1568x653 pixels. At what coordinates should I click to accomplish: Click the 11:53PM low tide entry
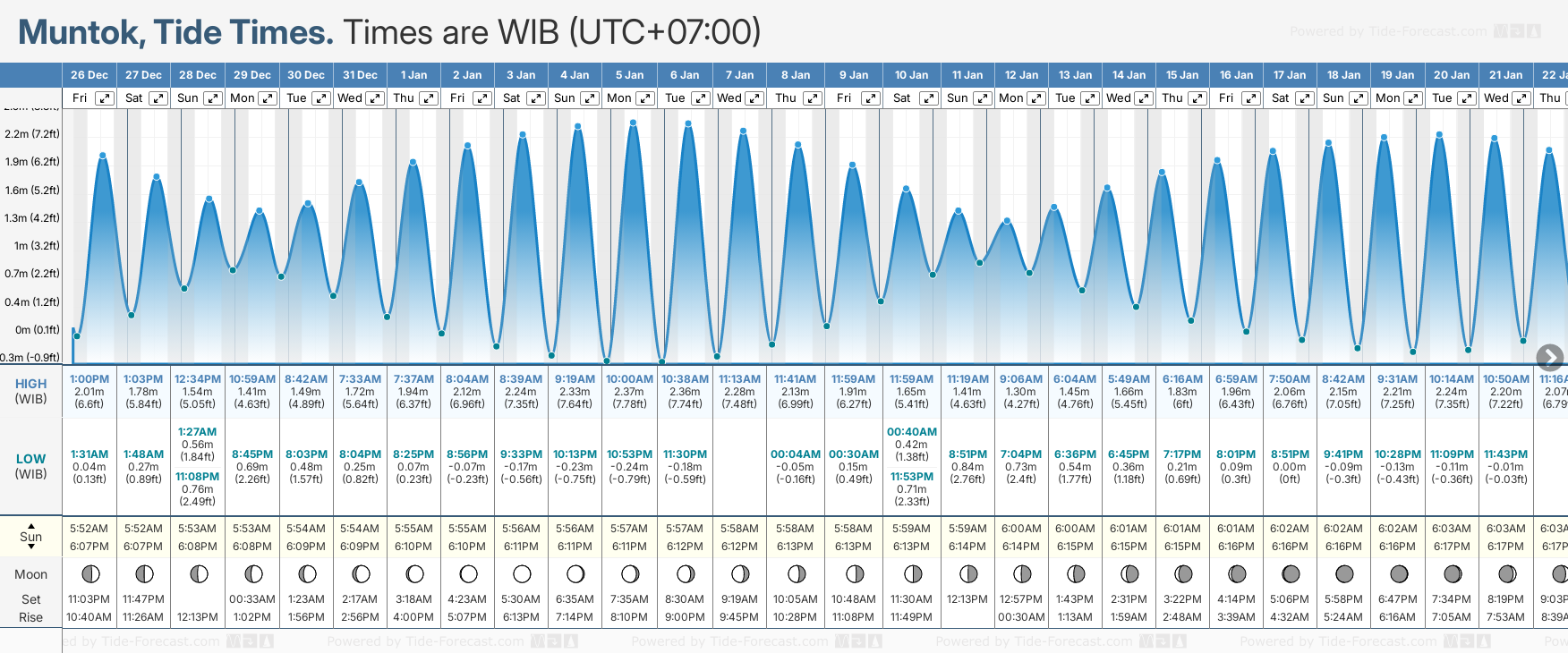[x=912, y=477]
